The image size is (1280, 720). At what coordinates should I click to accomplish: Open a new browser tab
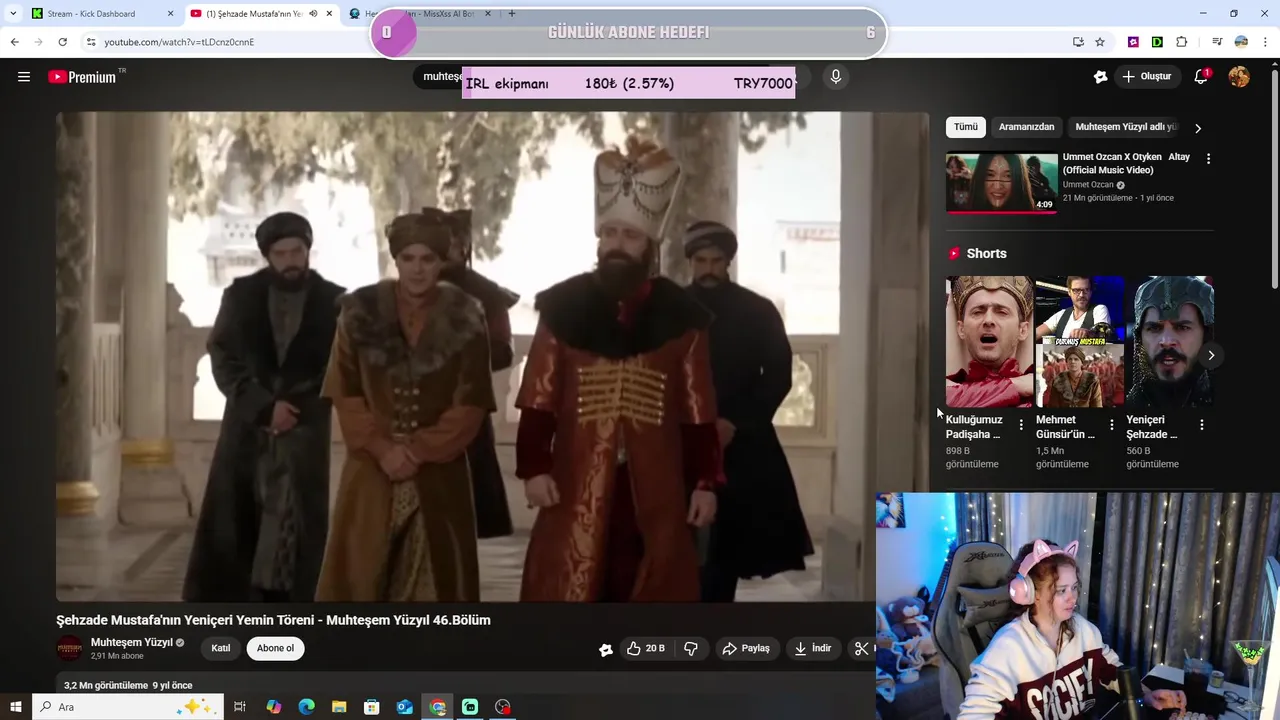pyautogui.click(x=511, y=14)
